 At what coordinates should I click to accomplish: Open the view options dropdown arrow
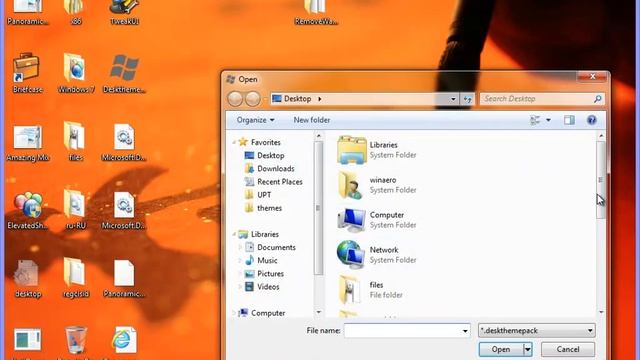click(x=548, y=120)
